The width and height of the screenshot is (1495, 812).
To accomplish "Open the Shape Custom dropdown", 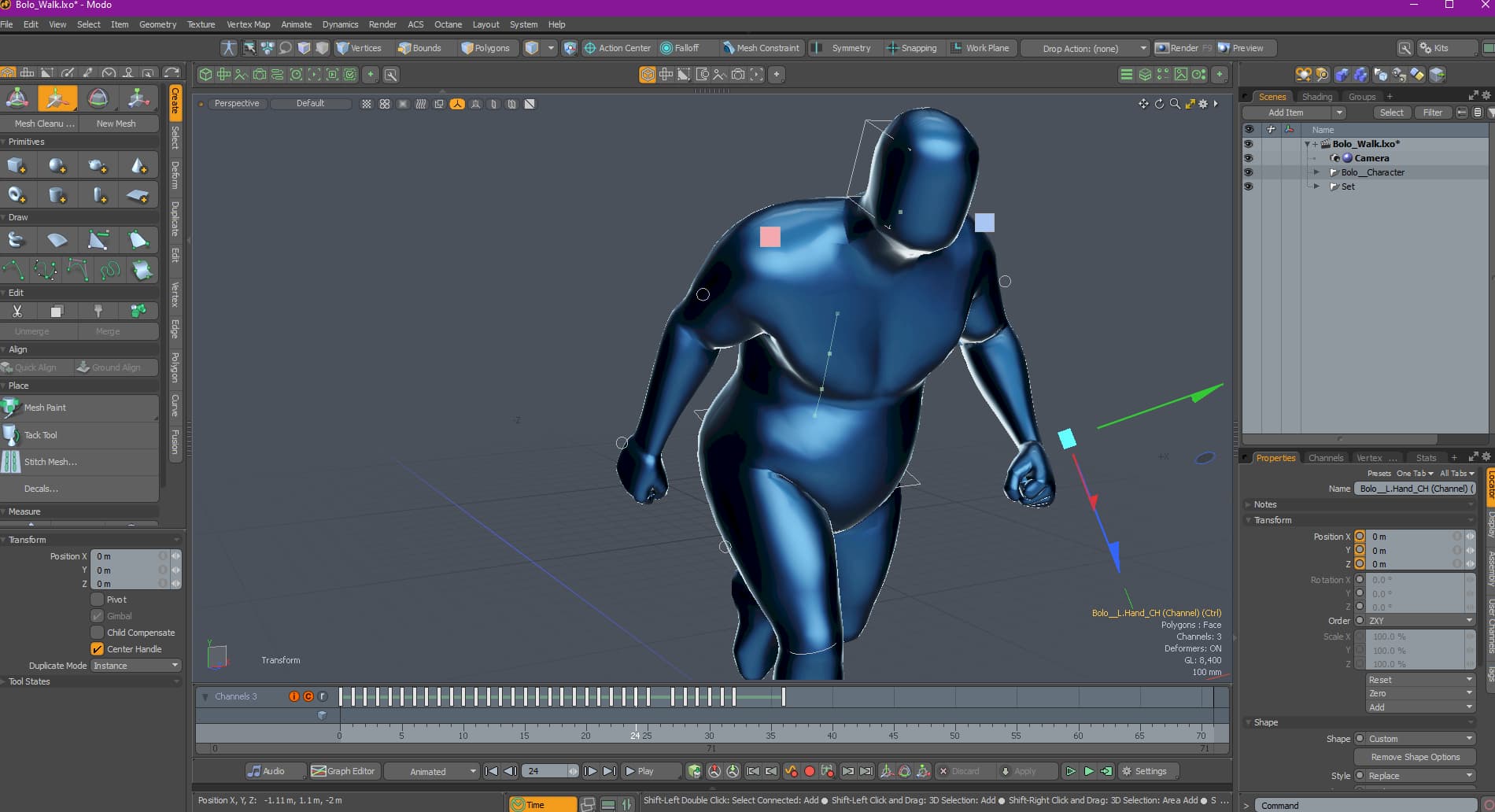I will click(x=1419, y=739).
